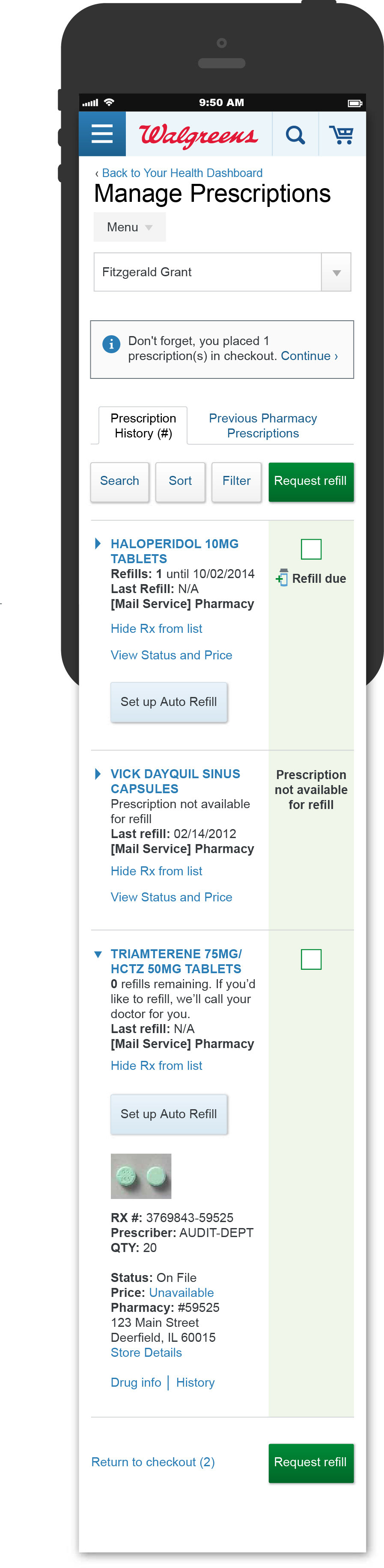Open the shopping cart icon
The width and height of the screenshot is (384, 1568).
[341, 135]
